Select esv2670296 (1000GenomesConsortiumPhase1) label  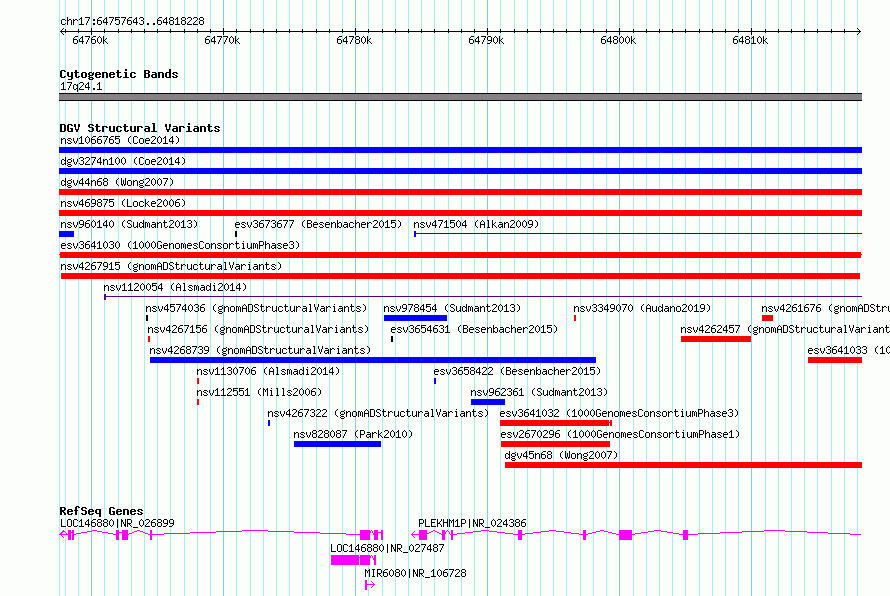(x=620, y=434)
